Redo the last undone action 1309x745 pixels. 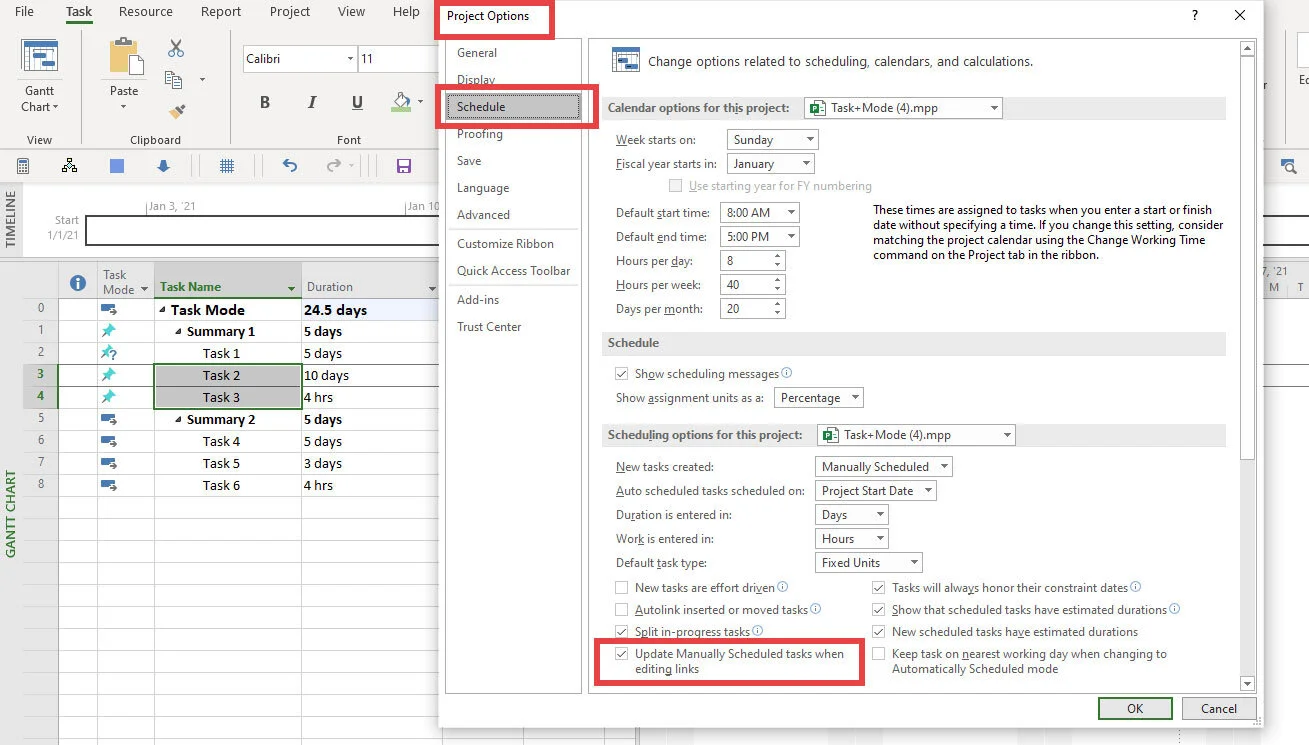pyautogui.click(x=336, y=166)
